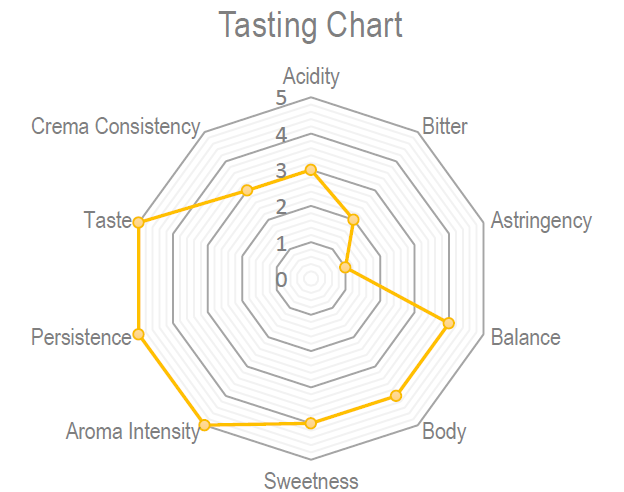
Task: Click the Acidity axis label
Action: pyautogui.click(x=311, y=76)
